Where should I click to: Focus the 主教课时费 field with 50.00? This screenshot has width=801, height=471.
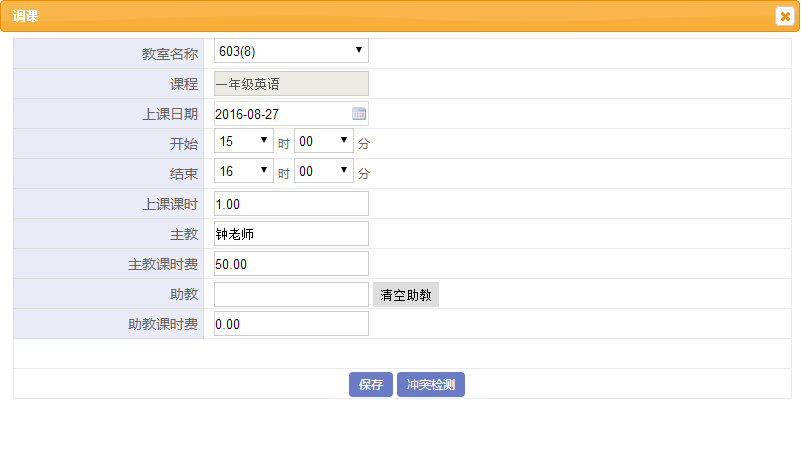click(291, 264)
